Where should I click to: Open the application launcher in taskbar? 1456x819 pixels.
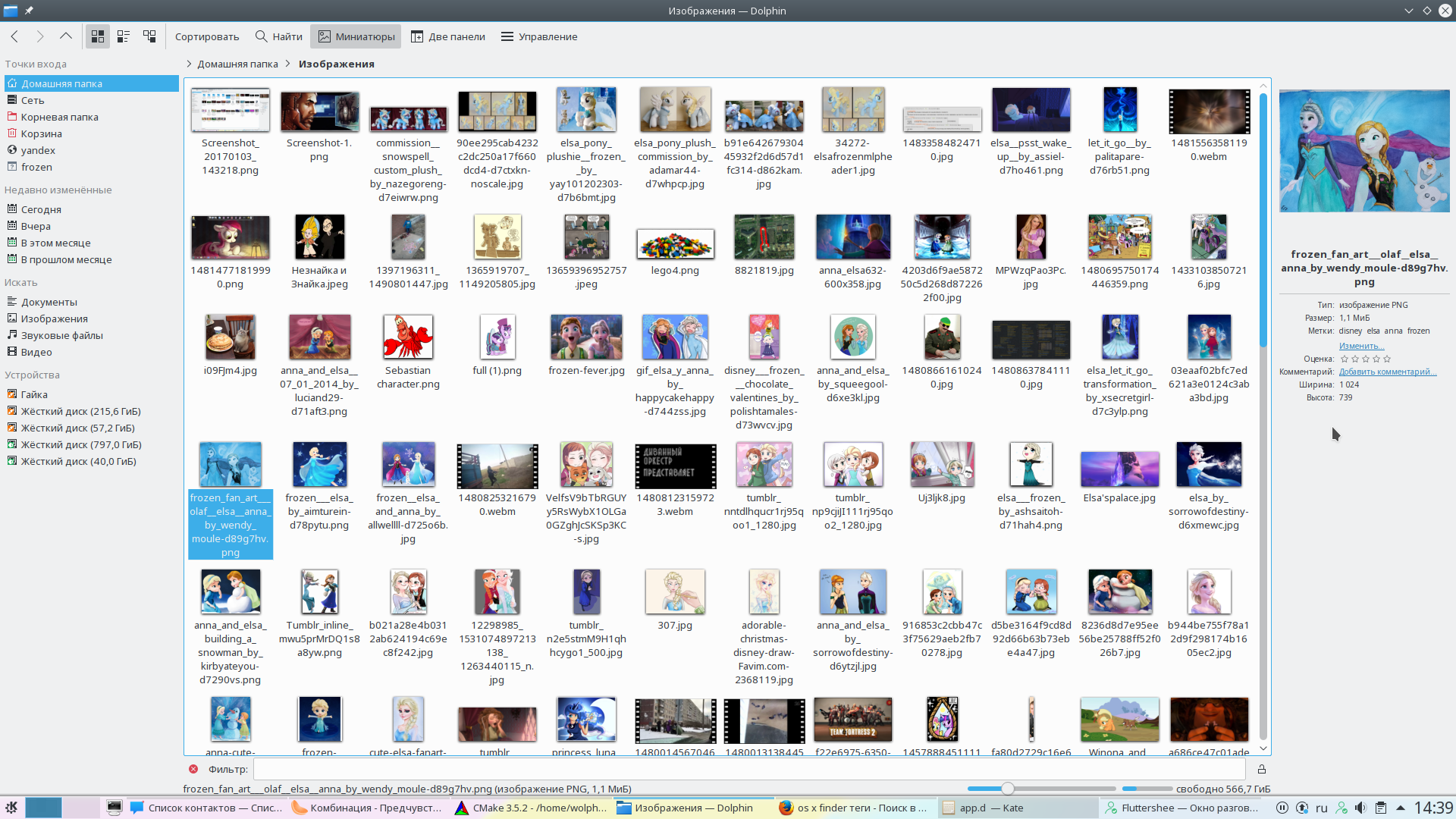coord(11,808)
